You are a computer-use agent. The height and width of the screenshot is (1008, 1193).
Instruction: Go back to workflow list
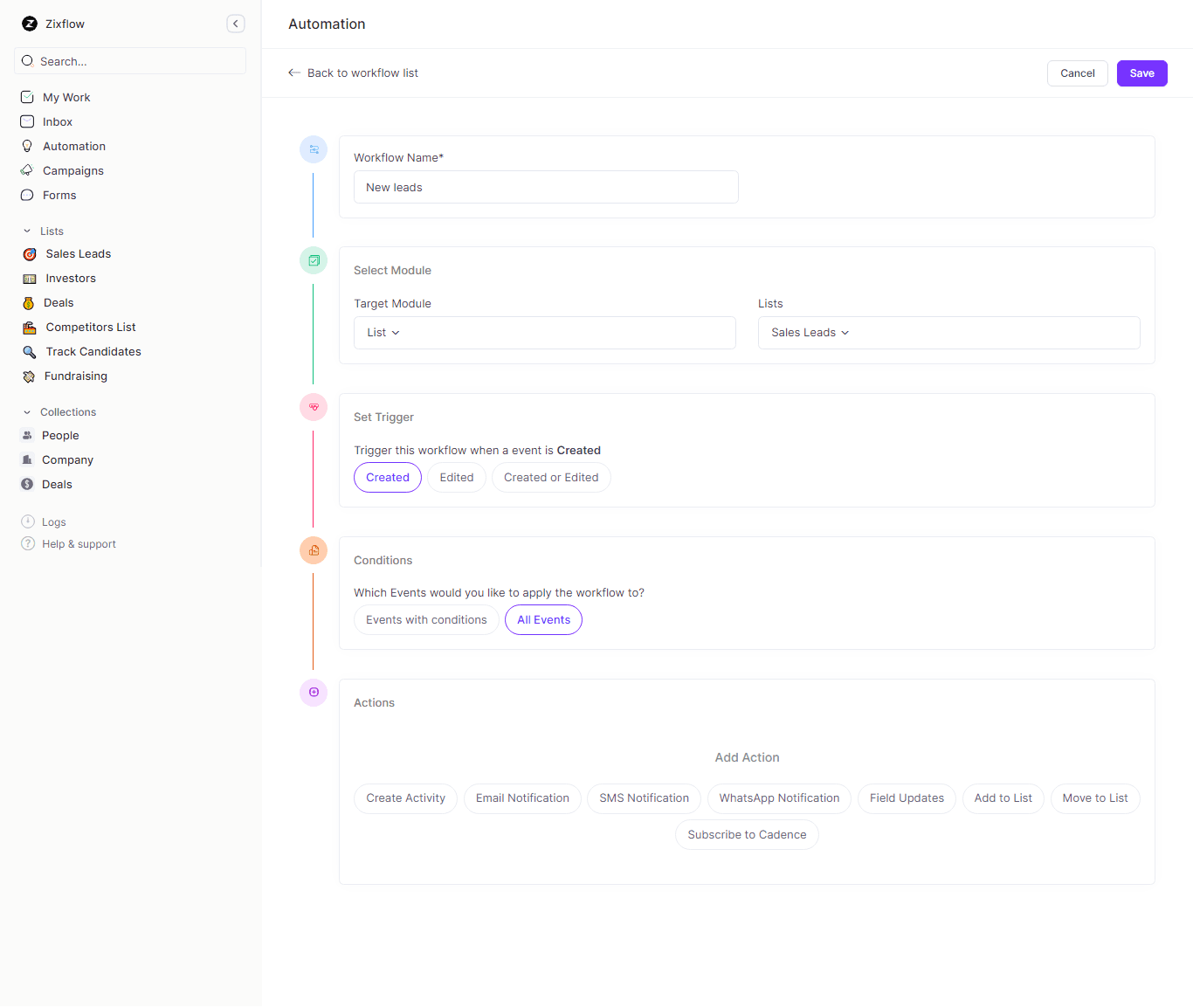point(353,73)
